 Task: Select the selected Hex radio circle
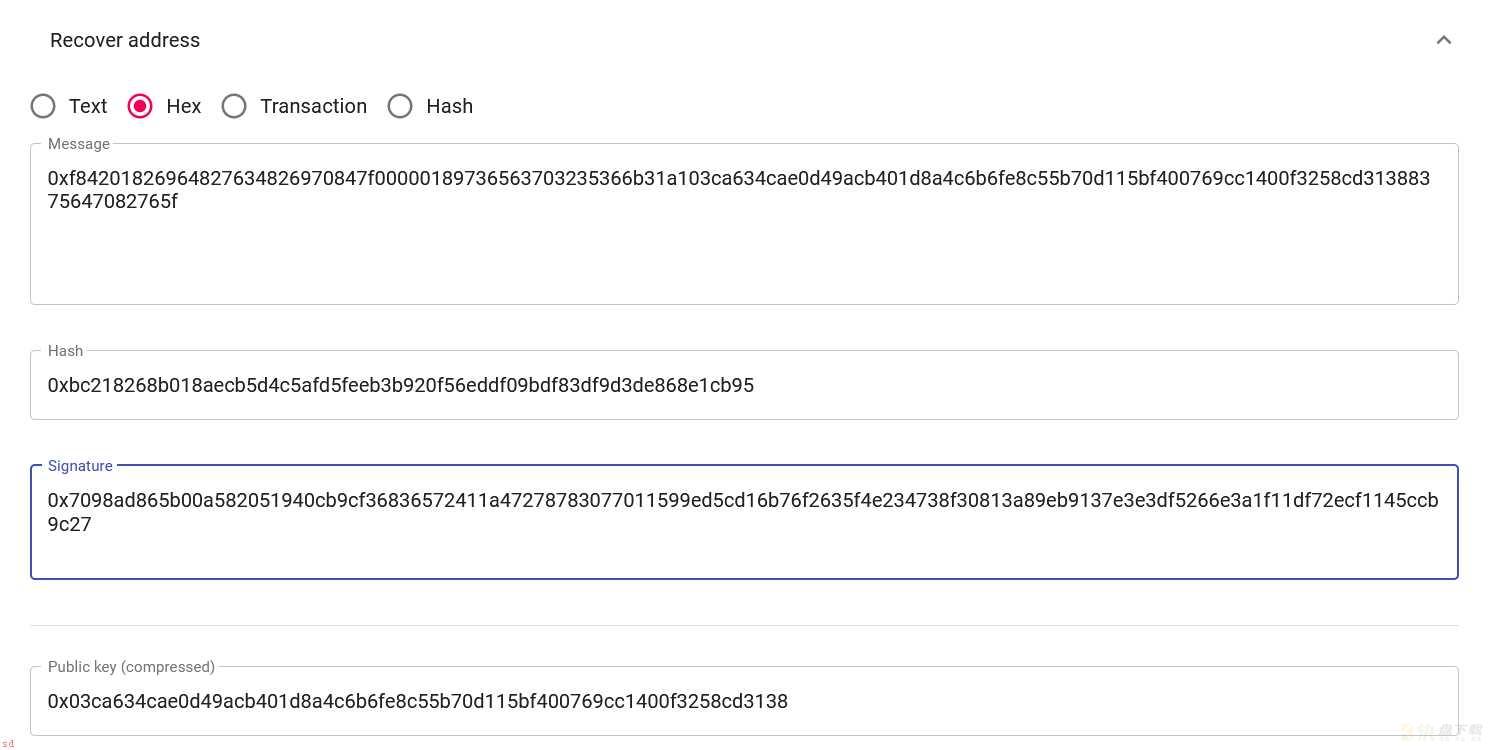tap(140, 106)
